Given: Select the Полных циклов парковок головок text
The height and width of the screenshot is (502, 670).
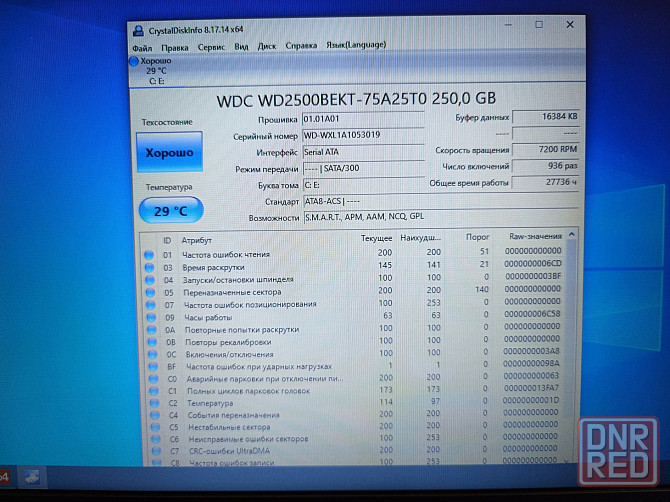Looking at the screenshot, I should point(249,391).
